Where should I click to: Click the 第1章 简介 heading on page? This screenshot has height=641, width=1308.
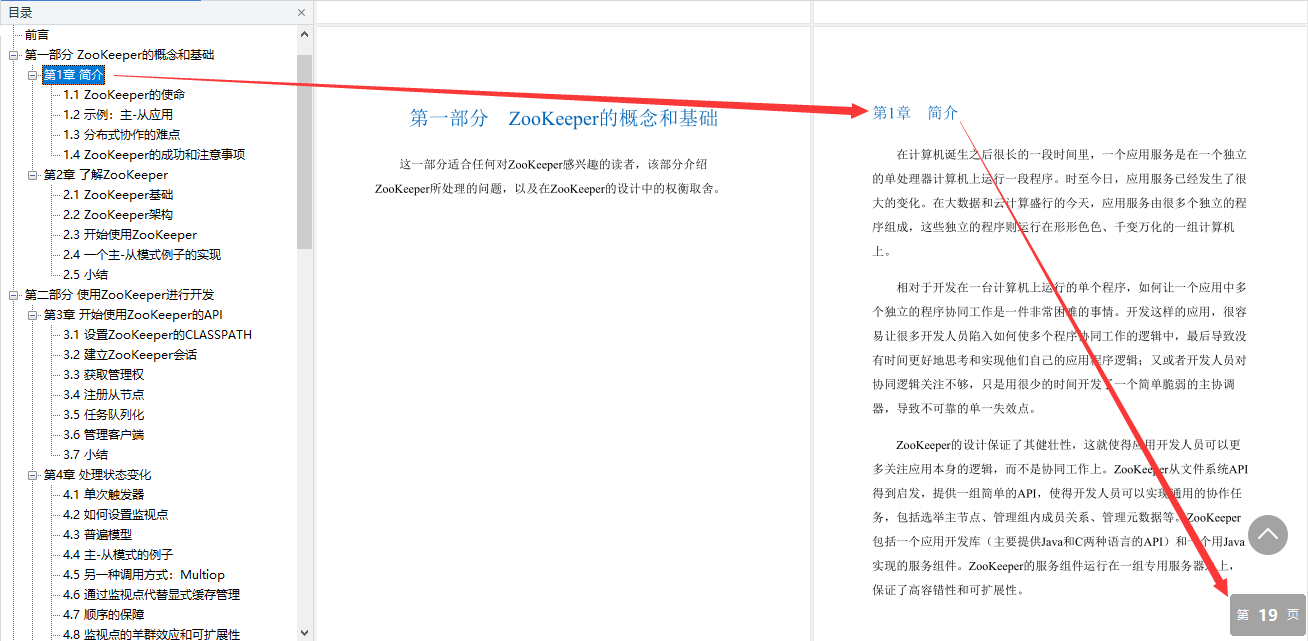(915, 113)
